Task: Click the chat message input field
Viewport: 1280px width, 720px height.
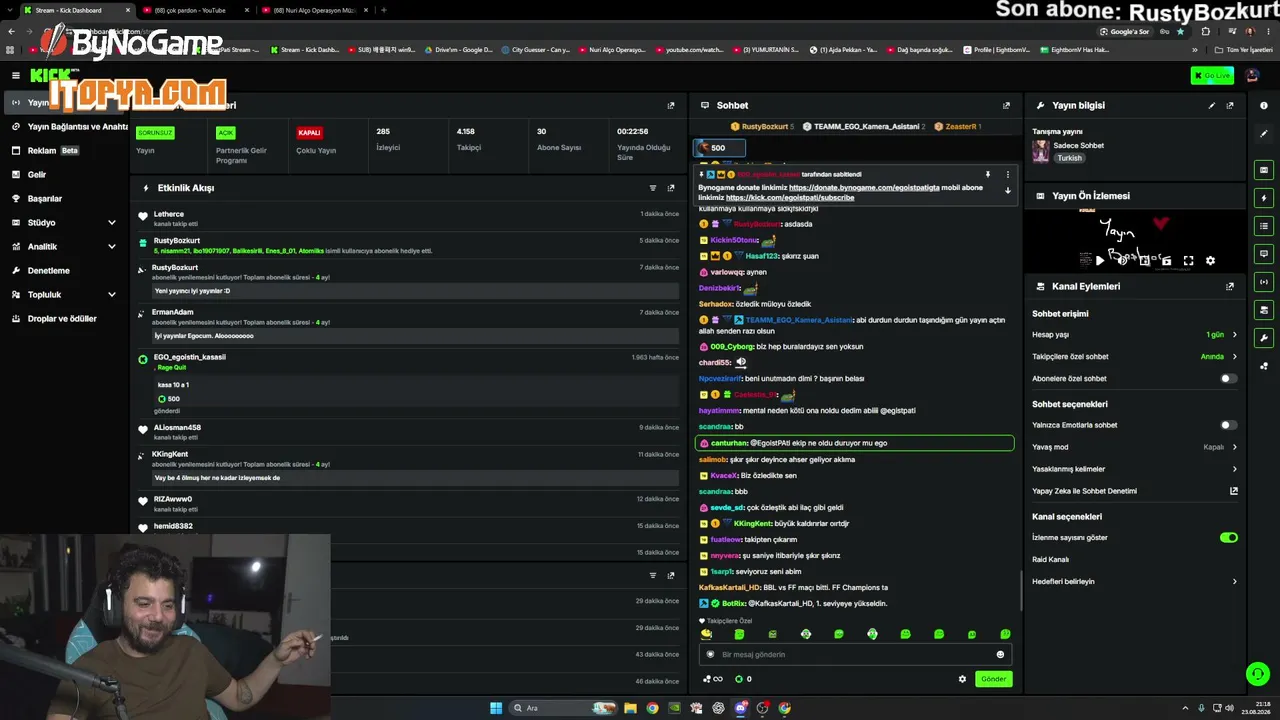Action: pos(855,655)
